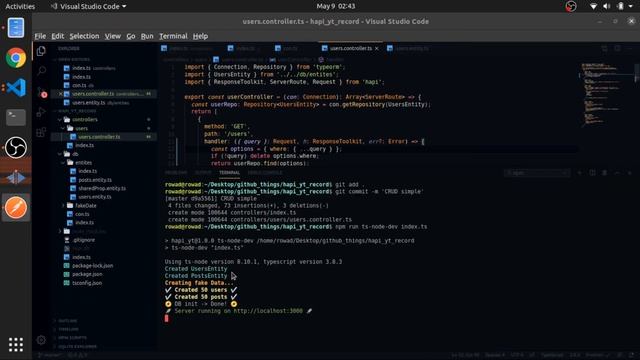Viewport: 640px width, 360px height.
Task: Open the Terminal menu
Action: [173, 36]
